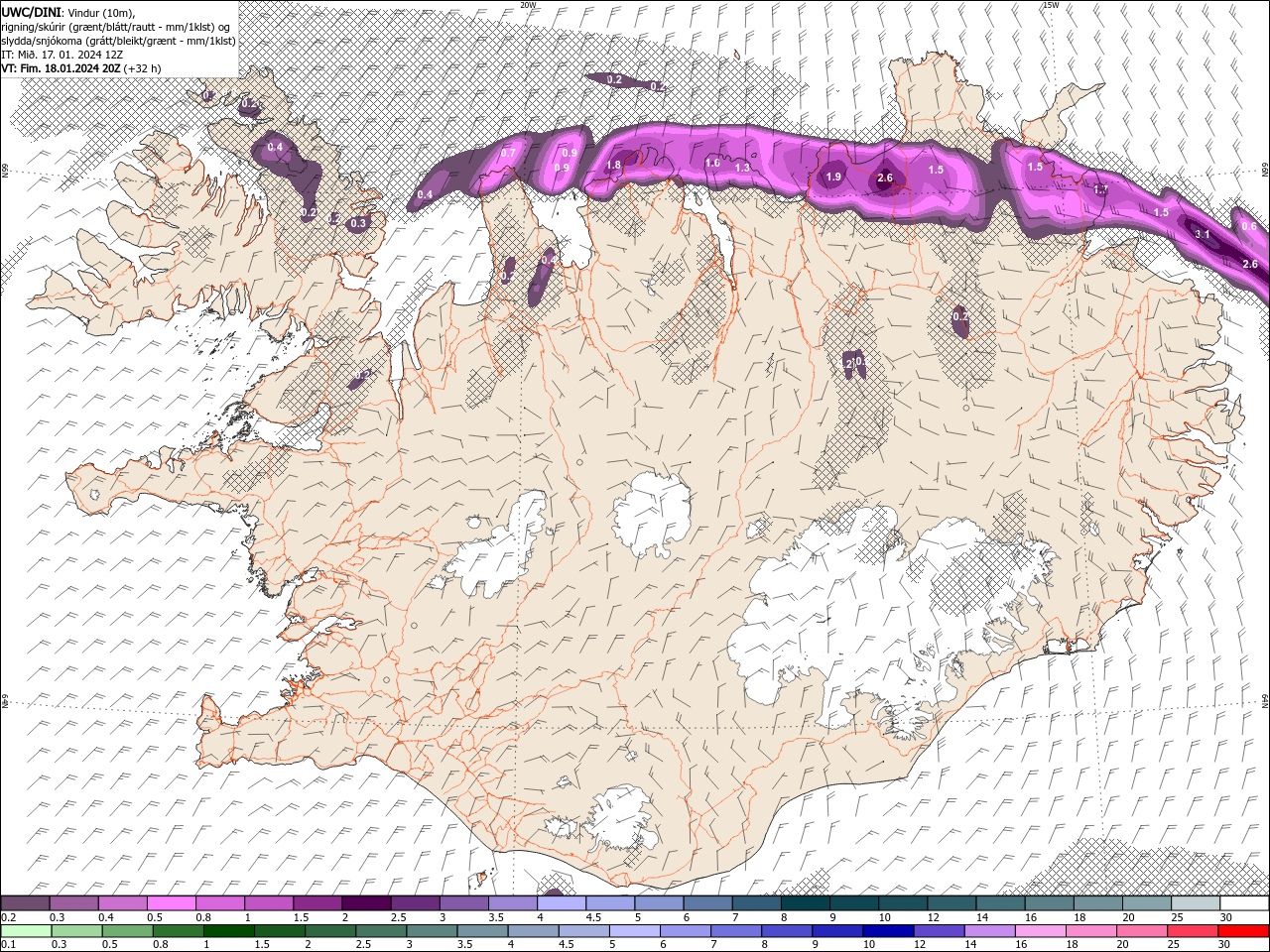The height and width of the screenshot is (952, 1270).
Task: Click the 2.6 value beside the 1.9 value
Action: tap(885, 178)
